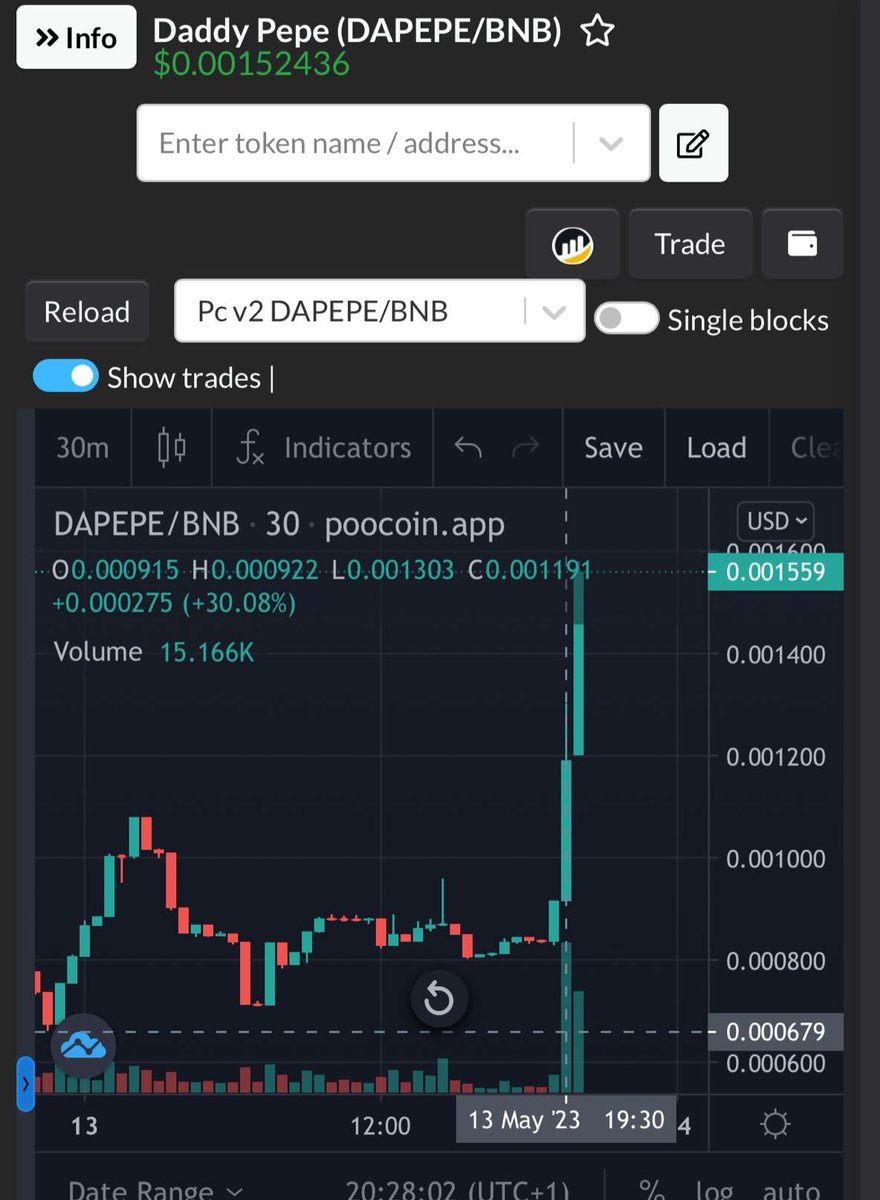
Task: Open the token history dropdown arrow
Action: click(x=611, y=142)
